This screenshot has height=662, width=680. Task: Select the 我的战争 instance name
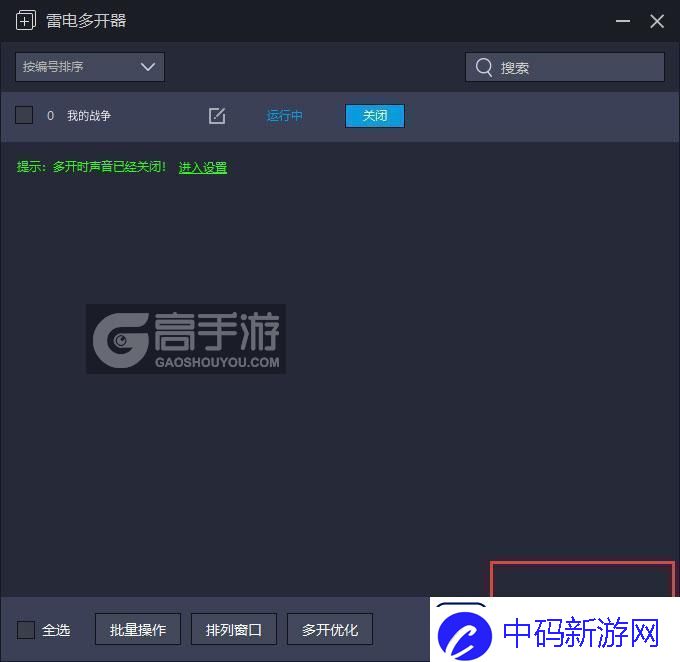point(89,115)
